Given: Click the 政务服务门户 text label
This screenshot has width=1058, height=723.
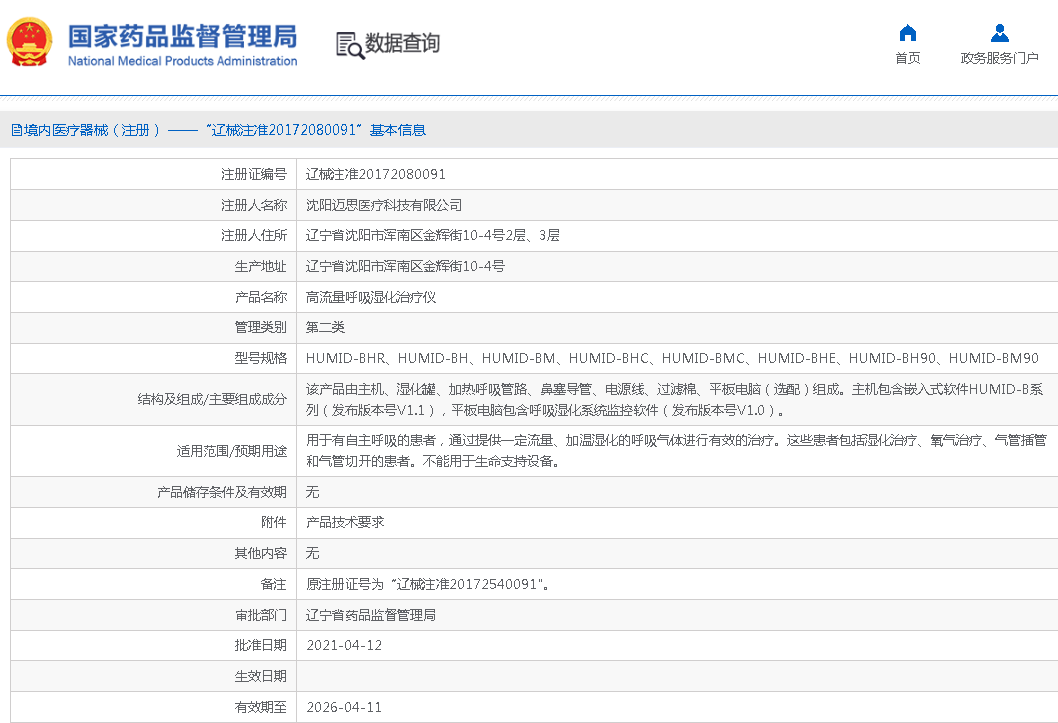Looking at the screenshot, I should click(x=999, y=58).
